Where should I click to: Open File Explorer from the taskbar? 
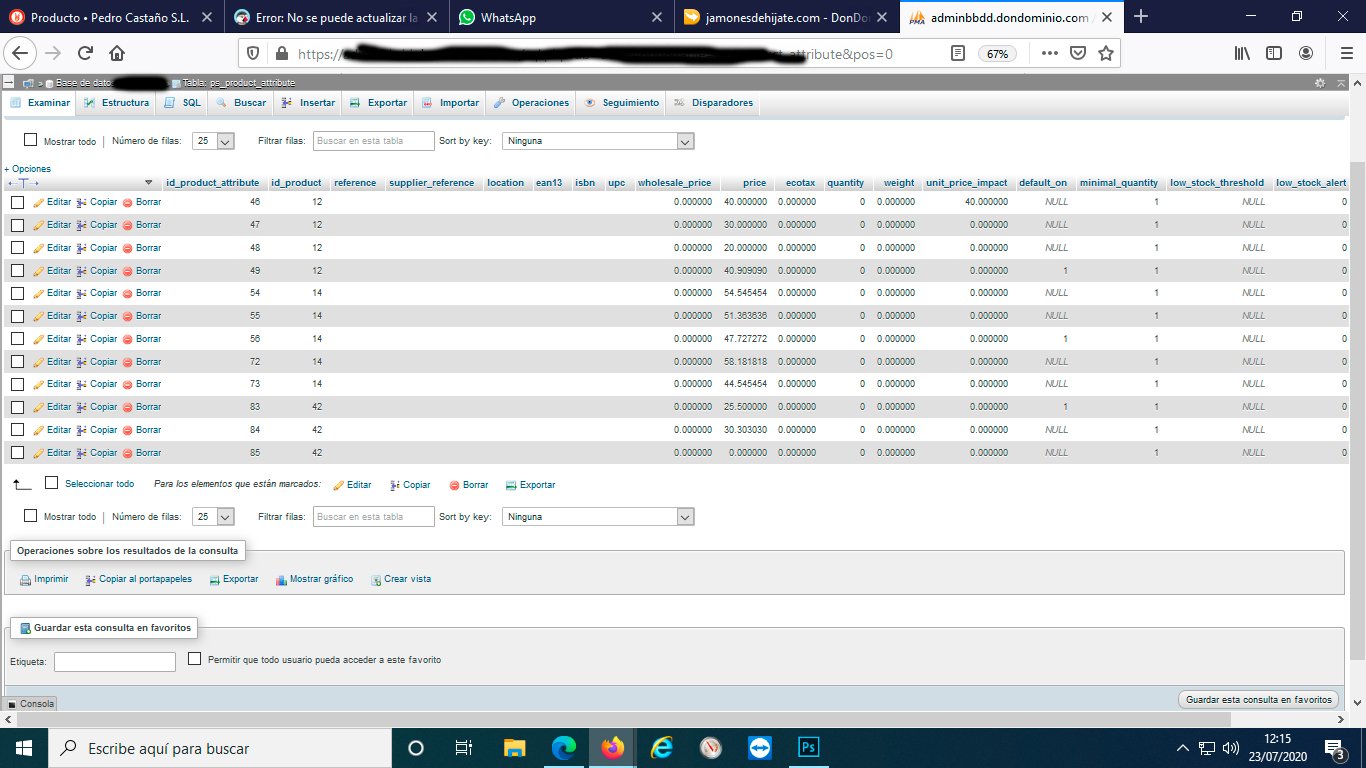coord(514,748)
